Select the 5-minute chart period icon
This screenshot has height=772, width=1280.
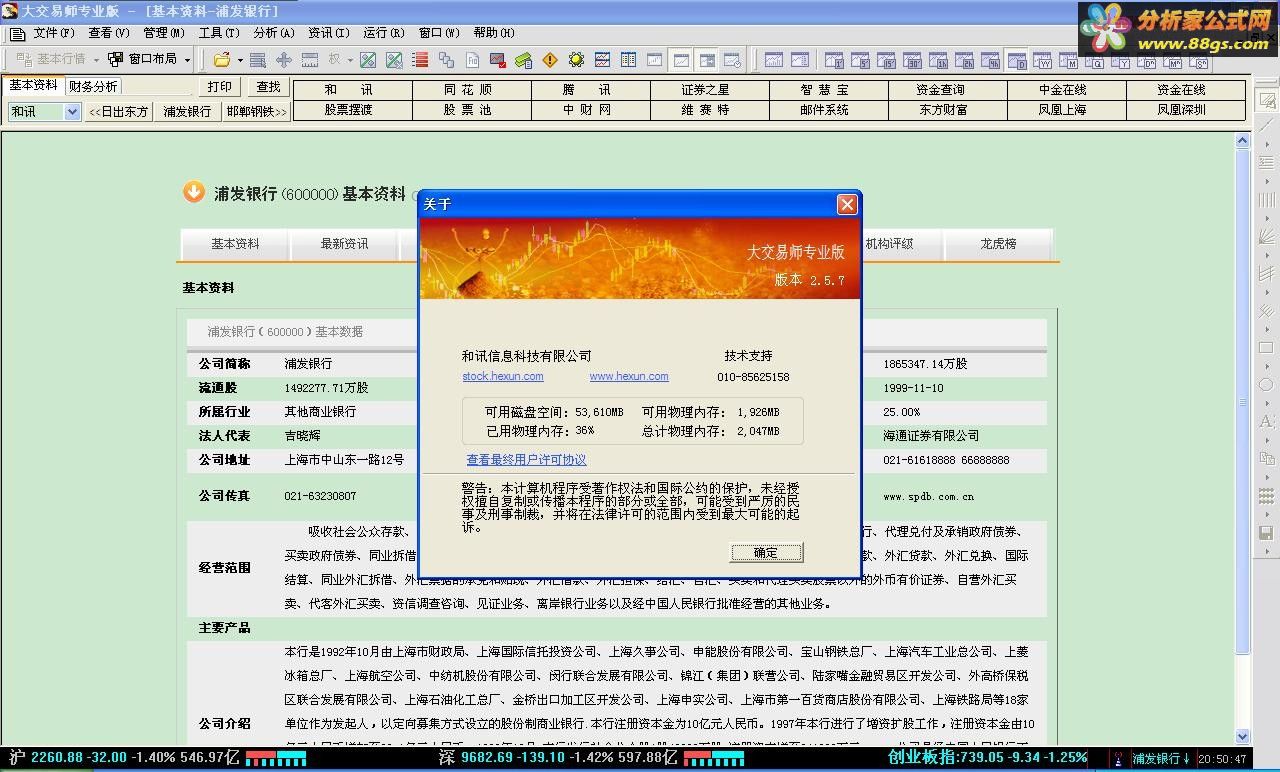pos(860,60)
